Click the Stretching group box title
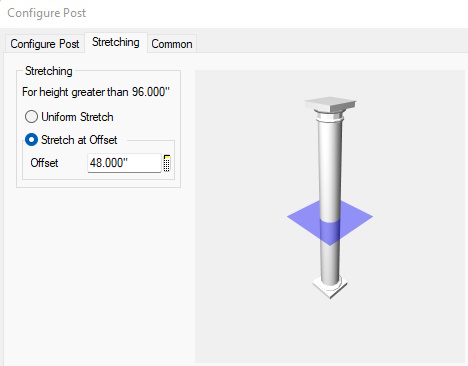Image resolution: width=468 pixels, height=366 pixels. pos(49,71)
